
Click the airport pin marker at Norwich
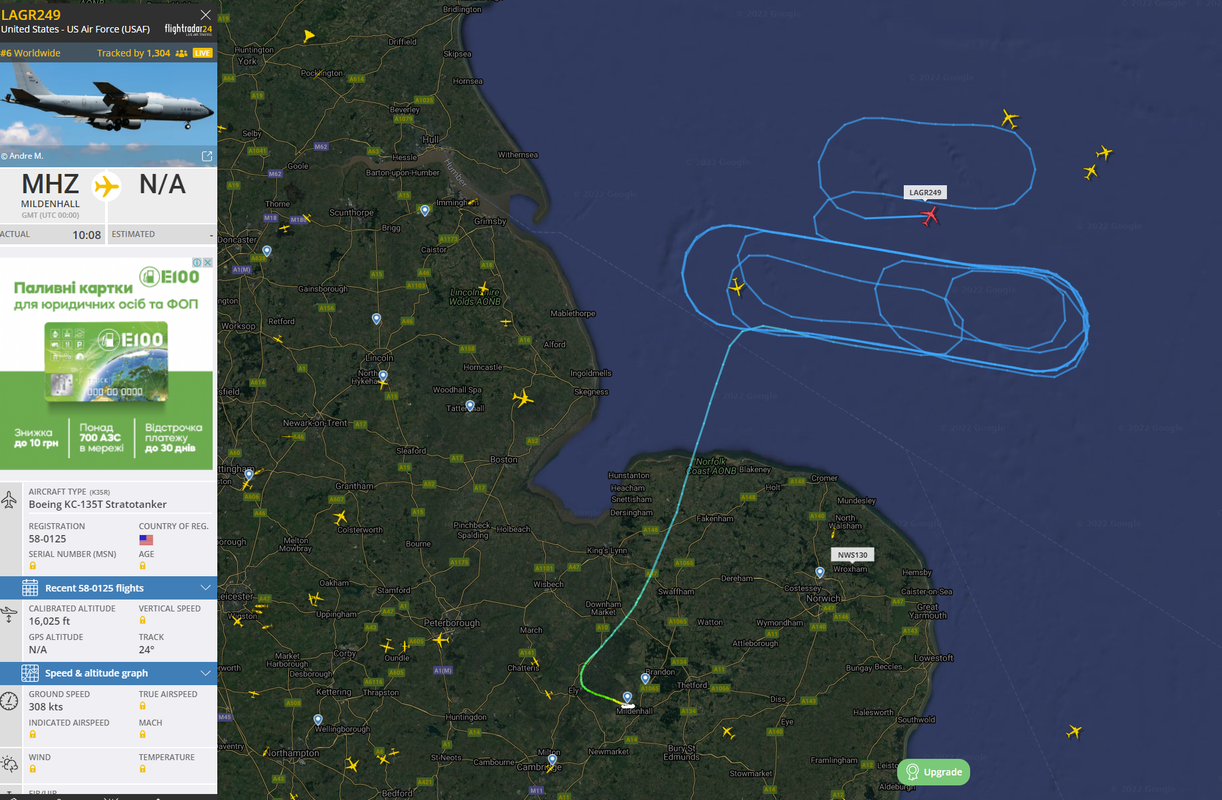820,573
